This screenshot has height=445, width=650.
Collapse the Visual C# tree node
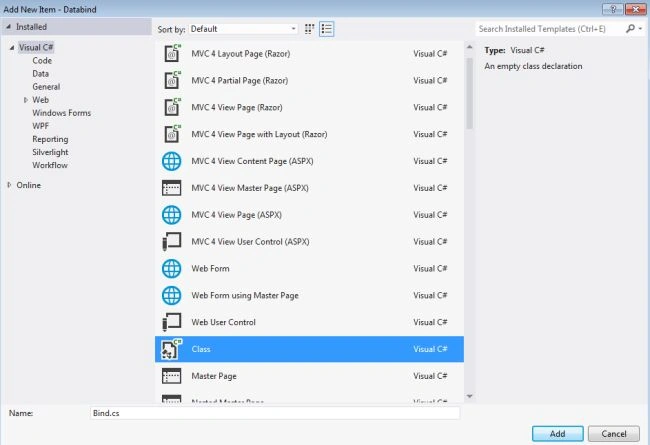click(12, 47)
